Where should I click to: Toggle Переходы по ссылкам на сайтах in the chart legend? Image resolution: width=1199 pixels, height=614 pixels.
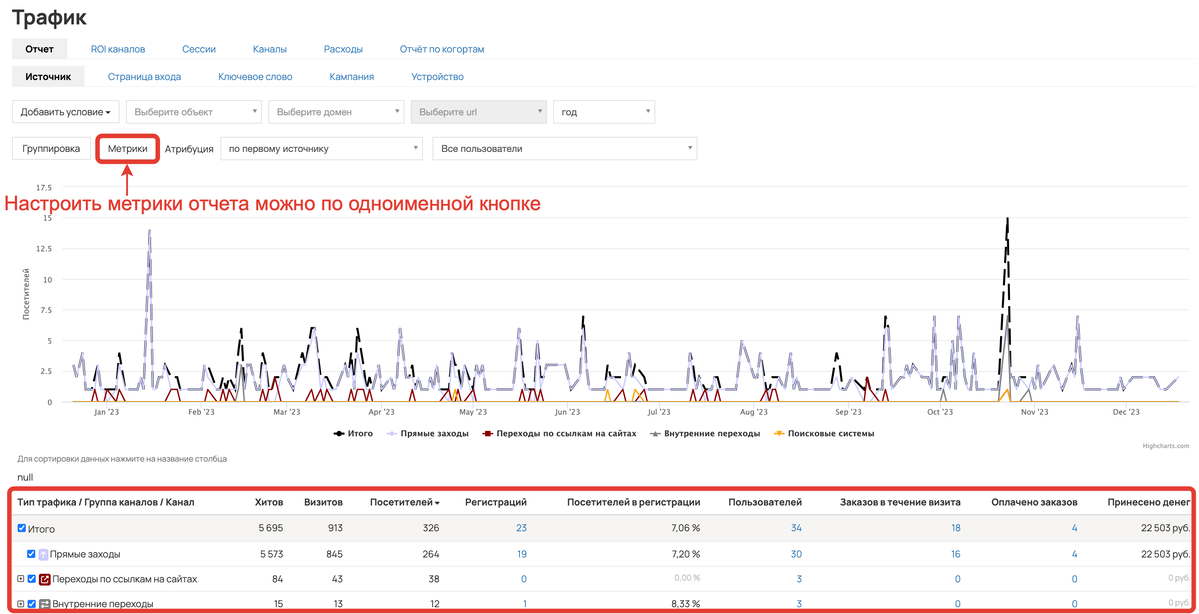pyautogui.click(x=559, y=434)
